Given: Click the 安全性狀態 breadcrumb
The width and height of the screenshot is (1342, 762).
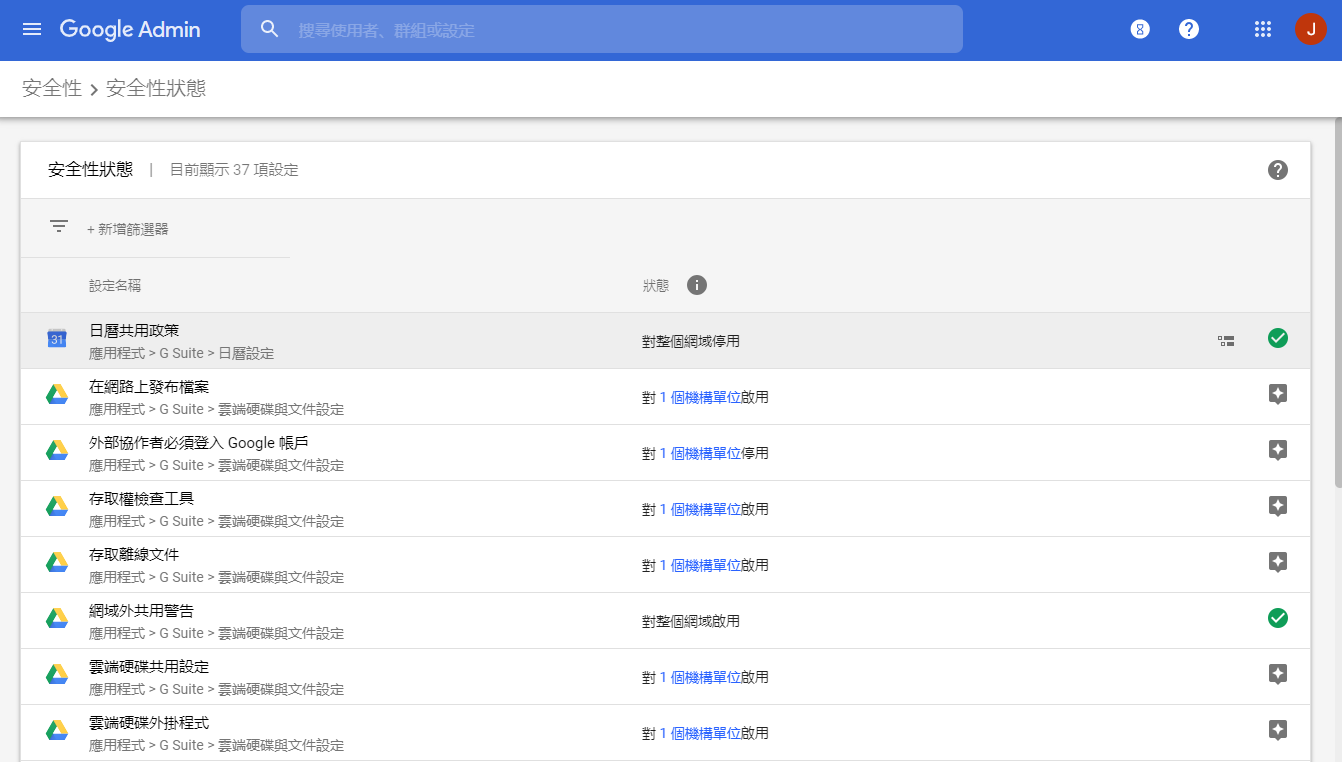Looking at the screenshot, I should tap(156, 88).
